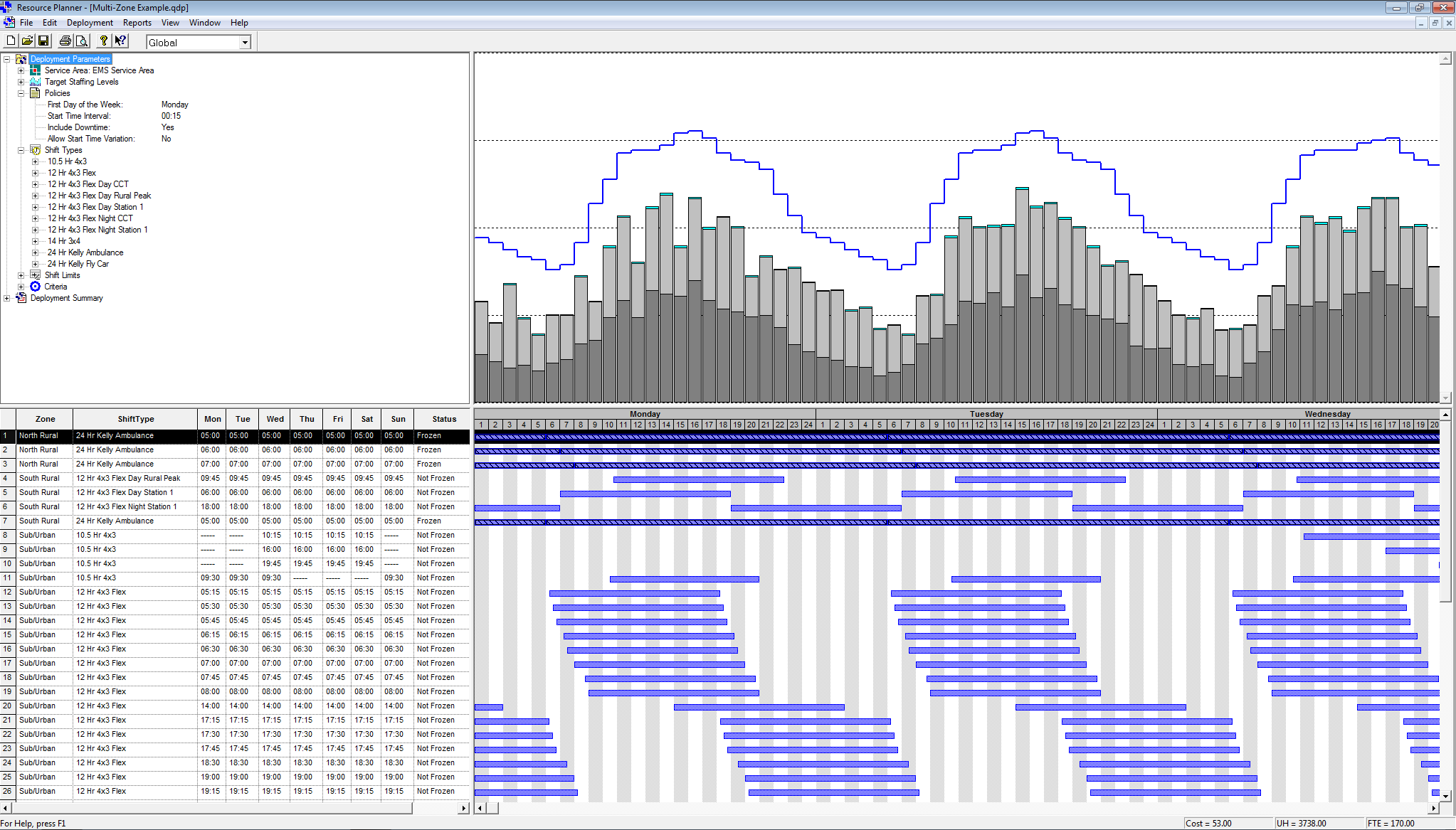Expand the Service Area tree node
1456x830 pixels.
click(21, 70)
